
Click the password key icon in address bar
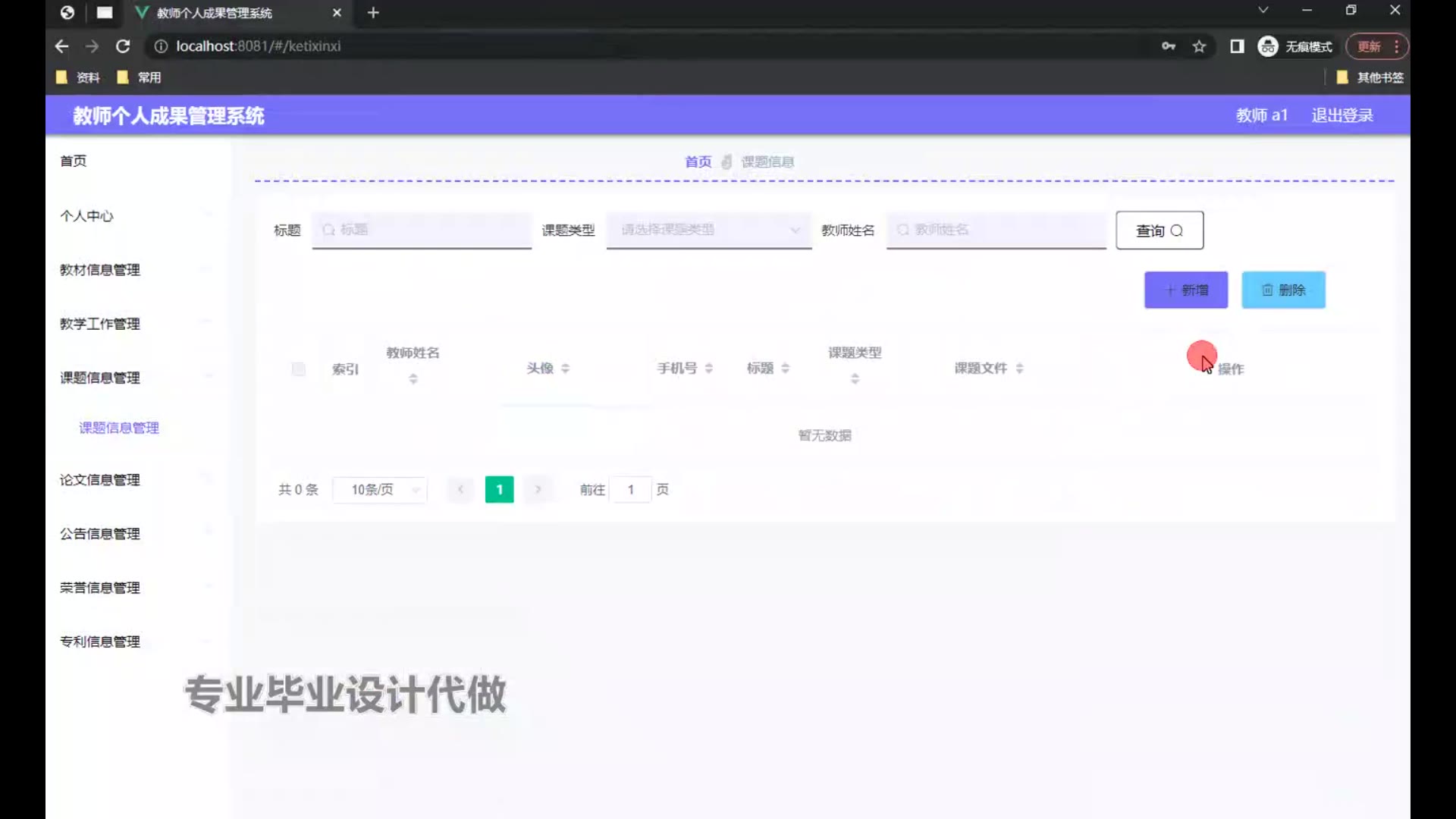click(1168, 46)
